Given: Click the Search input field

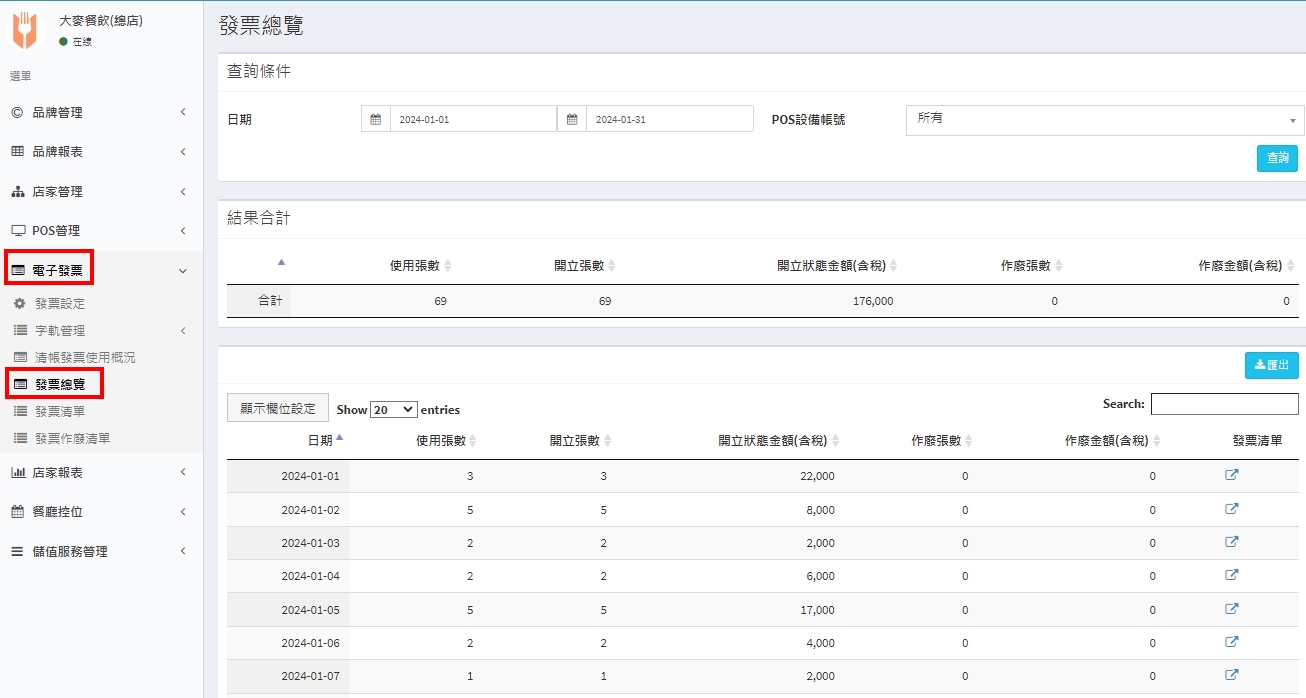Looking at the screenshot, I should point(1224,404).
